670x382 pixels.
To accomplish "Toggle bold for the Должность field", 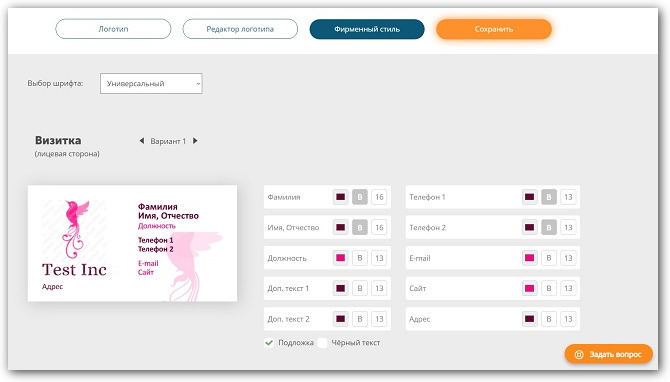I will (360, 258).
